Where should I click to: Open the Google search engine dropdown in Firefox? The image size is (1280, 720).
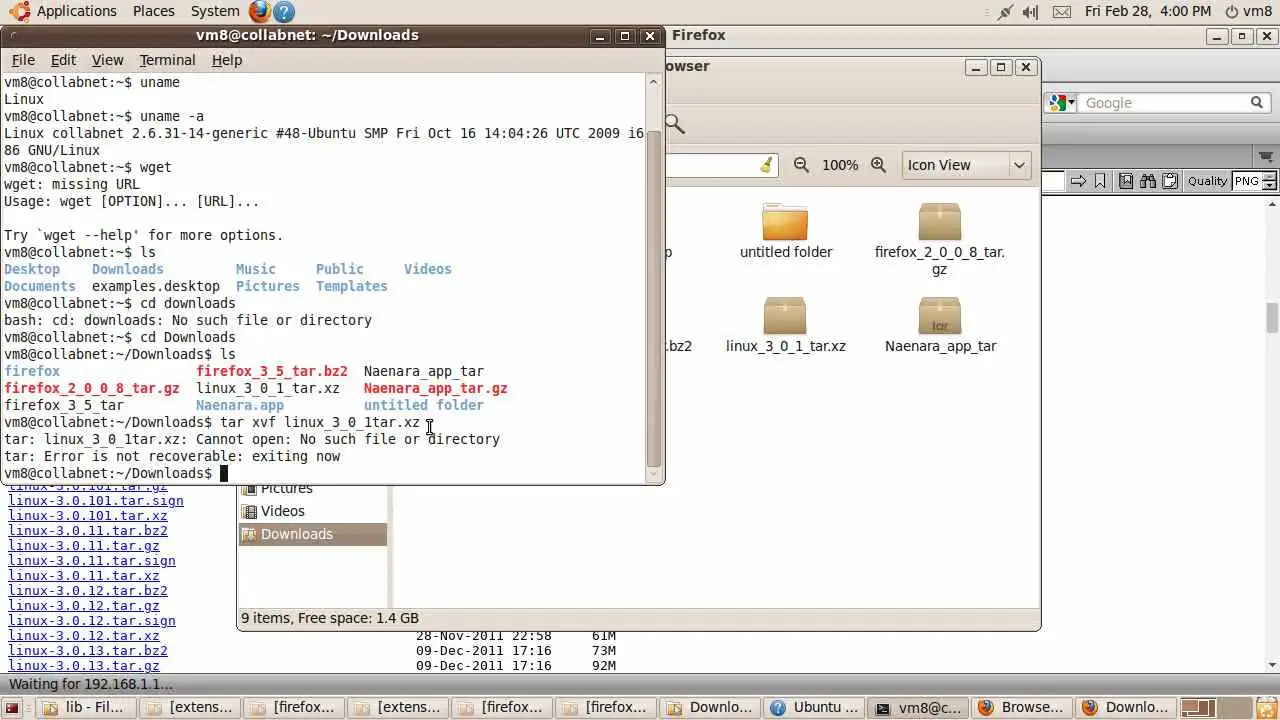(1062, 103)
